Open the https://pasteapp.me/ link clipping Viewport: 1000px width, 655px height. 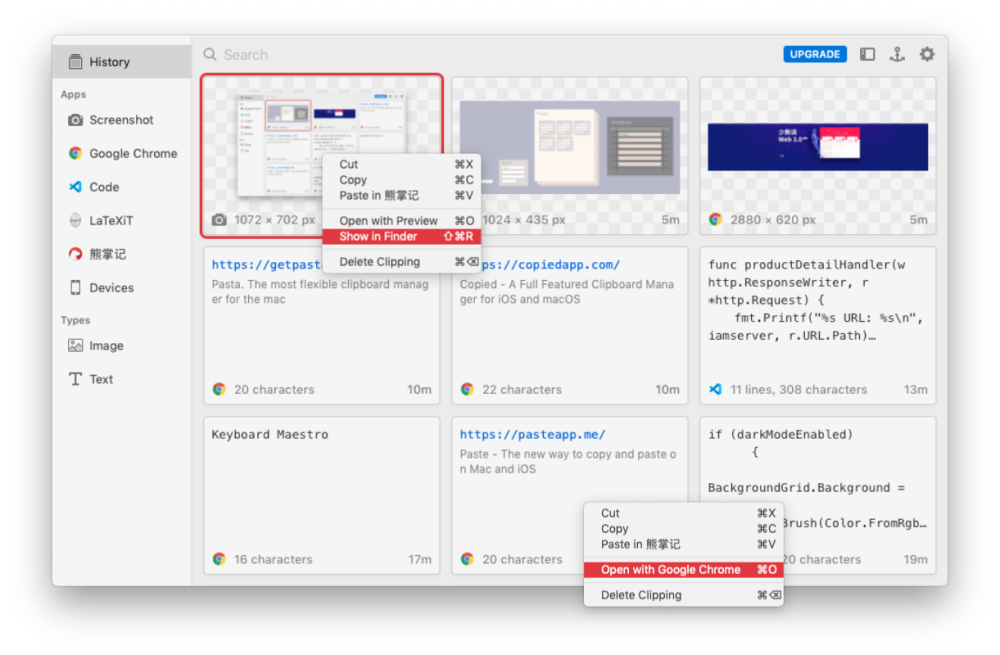533,434
